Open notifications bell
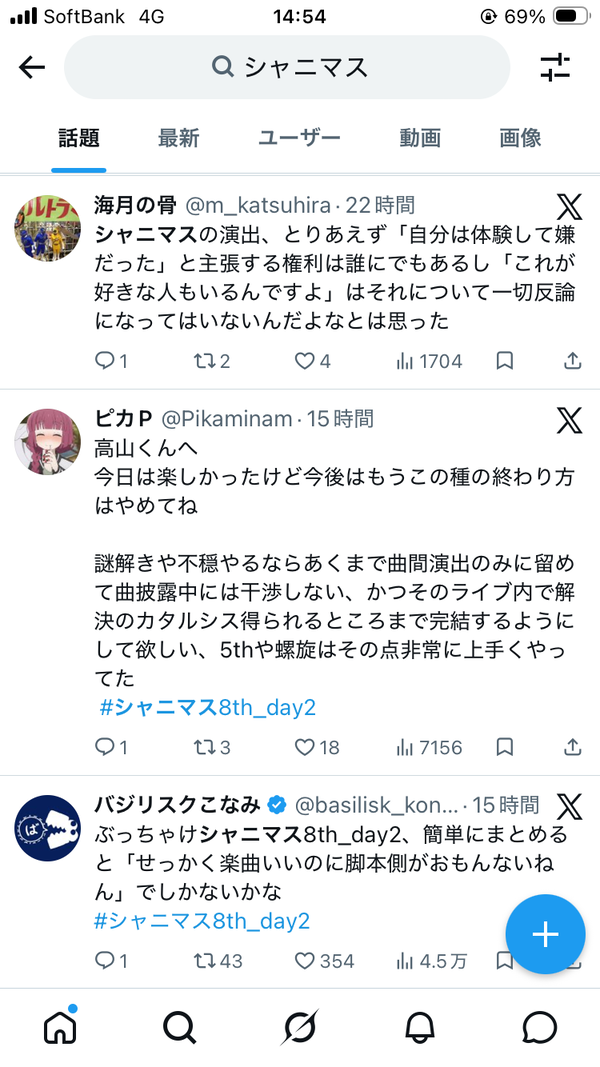This screenshot has height=1067, width=600. pyautogui.click(x=420, y=1028)
